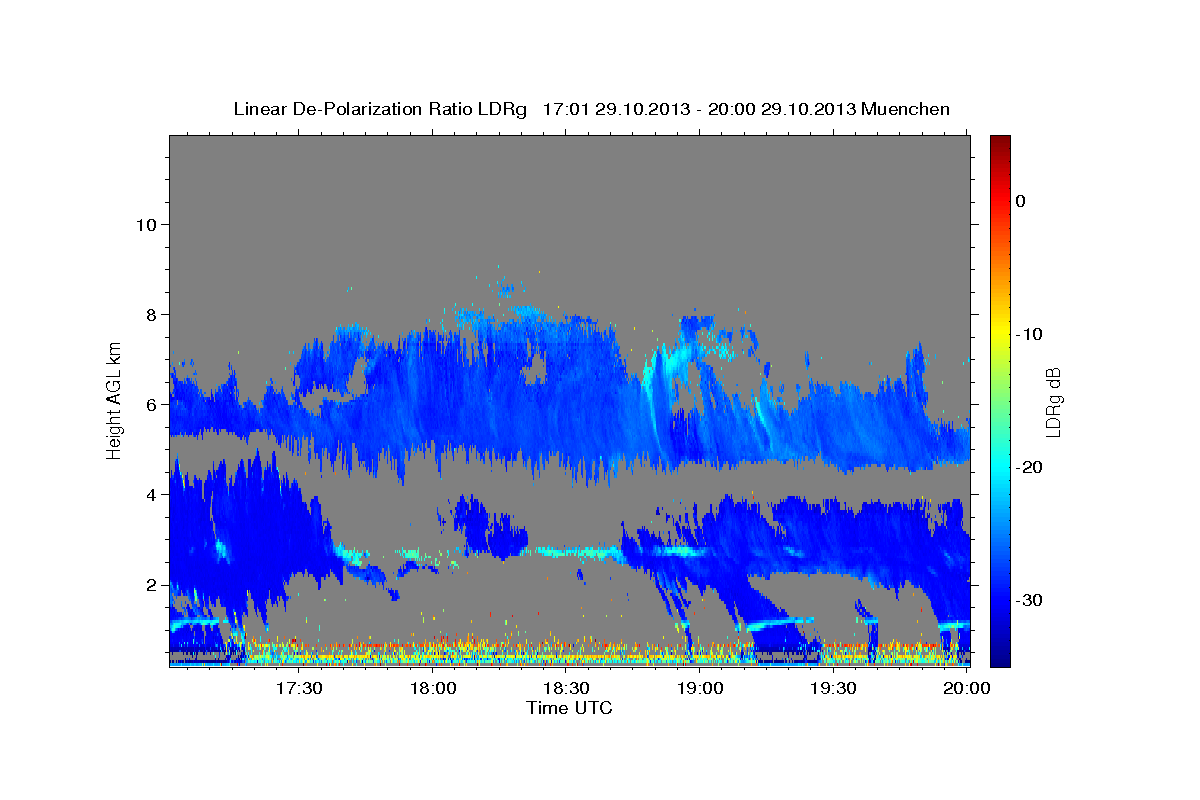
Task: Click the colorbar label 'LDRg dB'
Action: click(x=1052, y=403)
